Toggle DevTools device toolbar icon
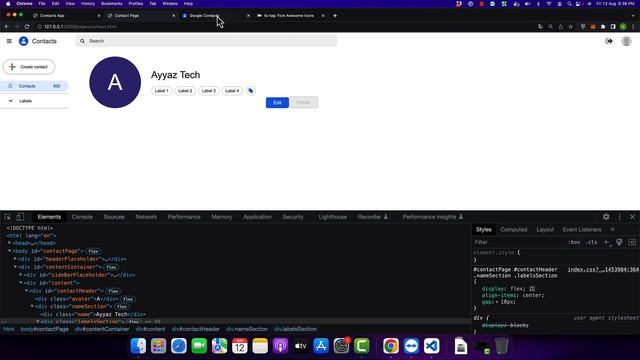Screen dimensions: 640x360 click(x=20, y=217)
